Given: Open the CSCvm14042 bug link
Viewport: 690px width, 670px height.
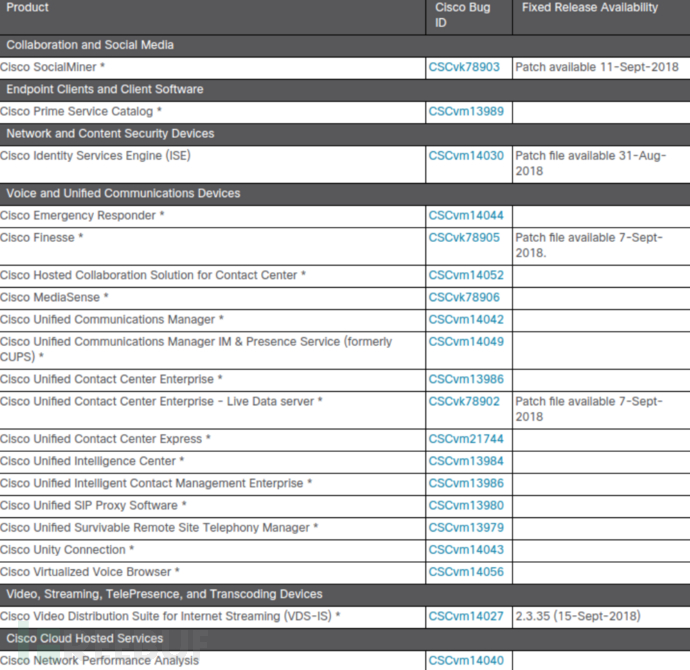Looking at the screenshot, I should [466, 320].
